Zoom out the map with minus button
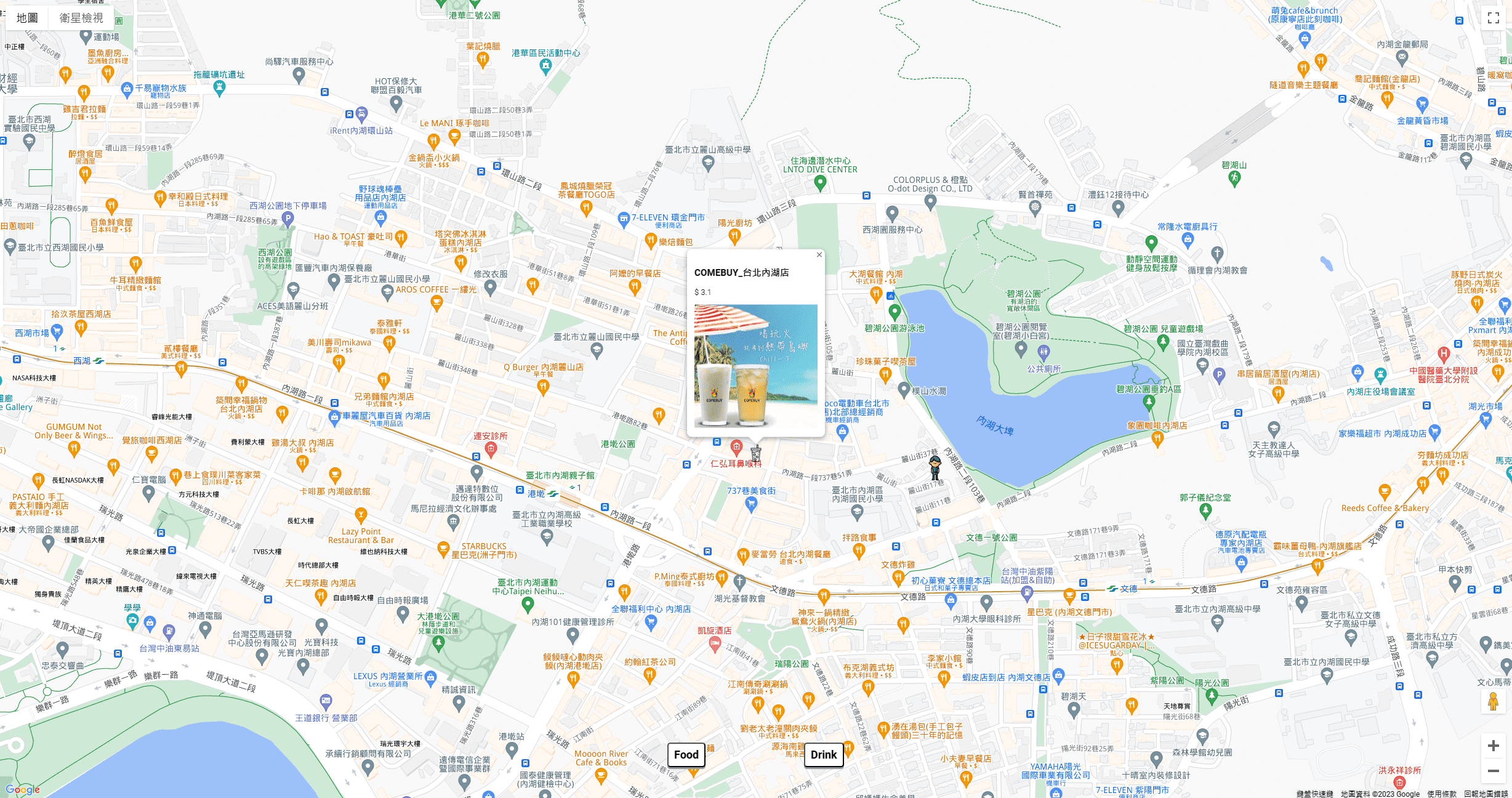The image size is (1512, 798). click(x=1494, y=771)
